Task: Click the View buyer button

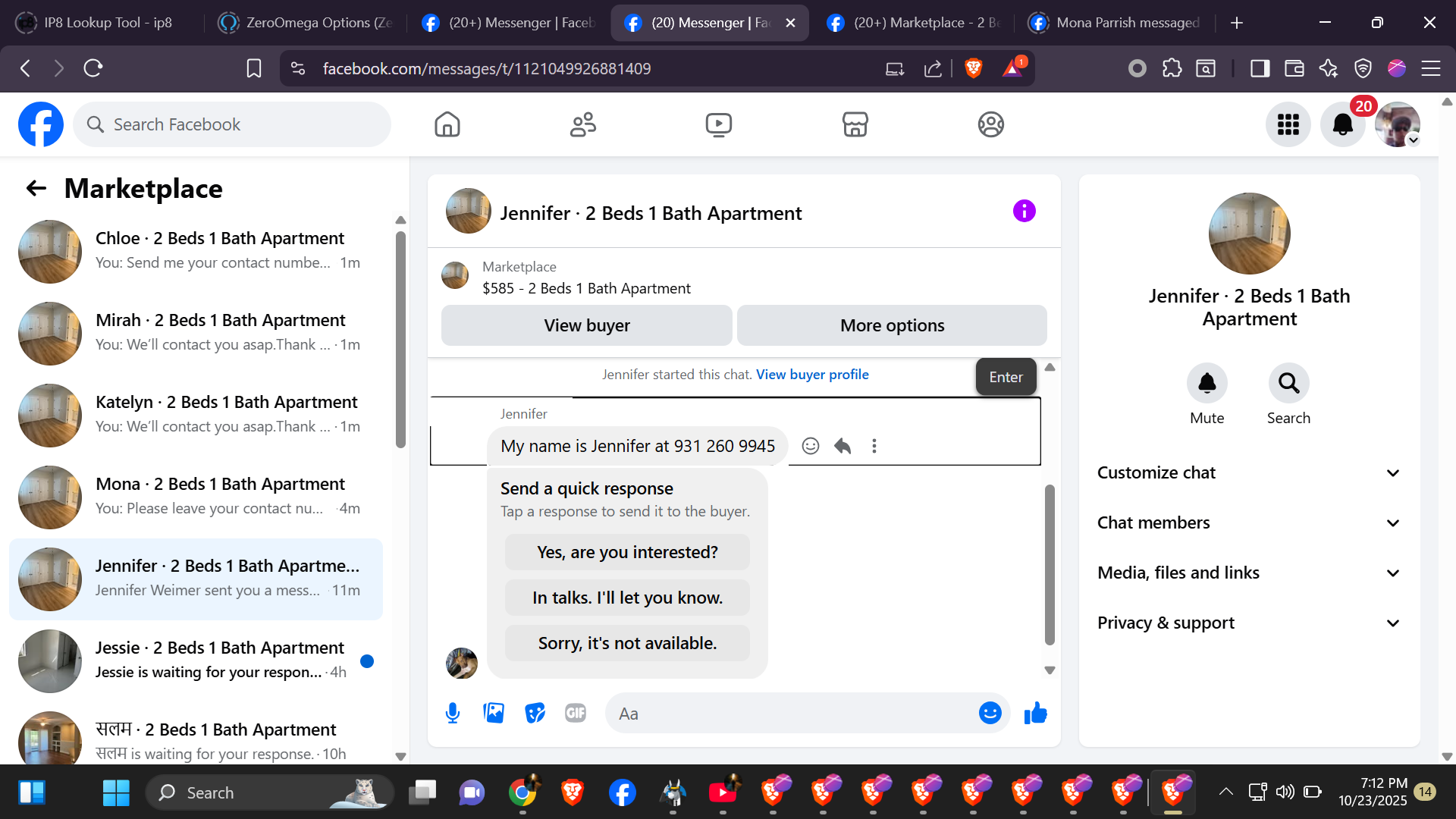Action: click(586, 325)
